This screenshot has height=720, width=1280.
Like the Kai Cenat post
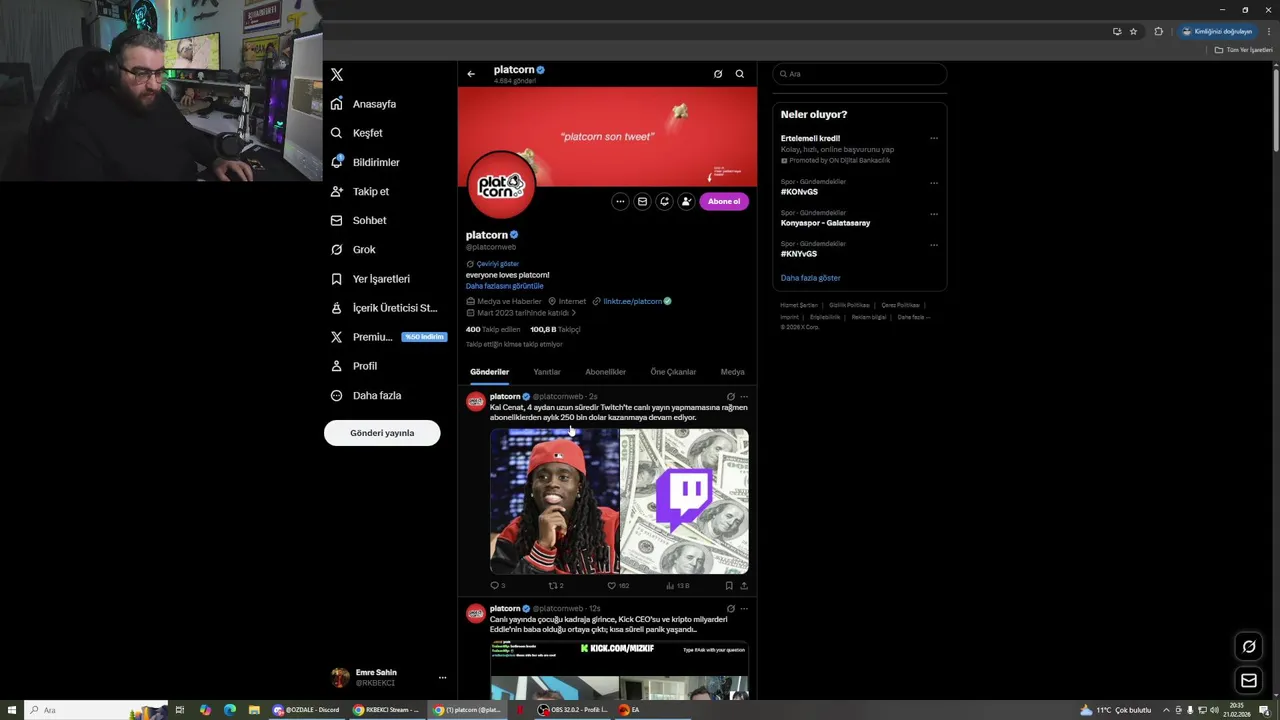click(x=618, y=586)
